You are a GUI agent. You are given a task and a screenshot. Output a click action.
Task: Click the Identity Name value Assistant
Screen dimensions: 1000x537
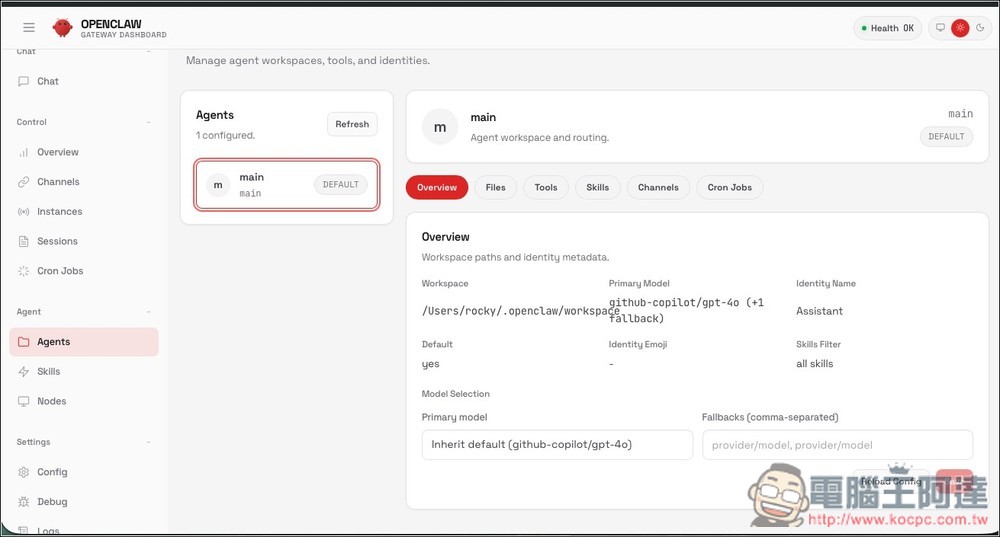[819, 311]
